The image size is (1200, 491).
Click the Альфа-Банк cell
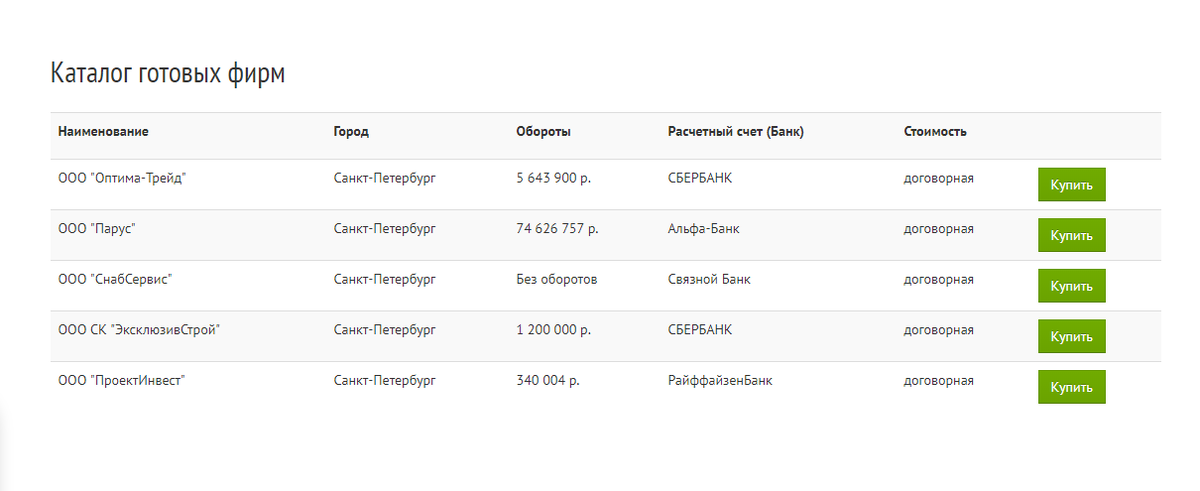point(704,229)
